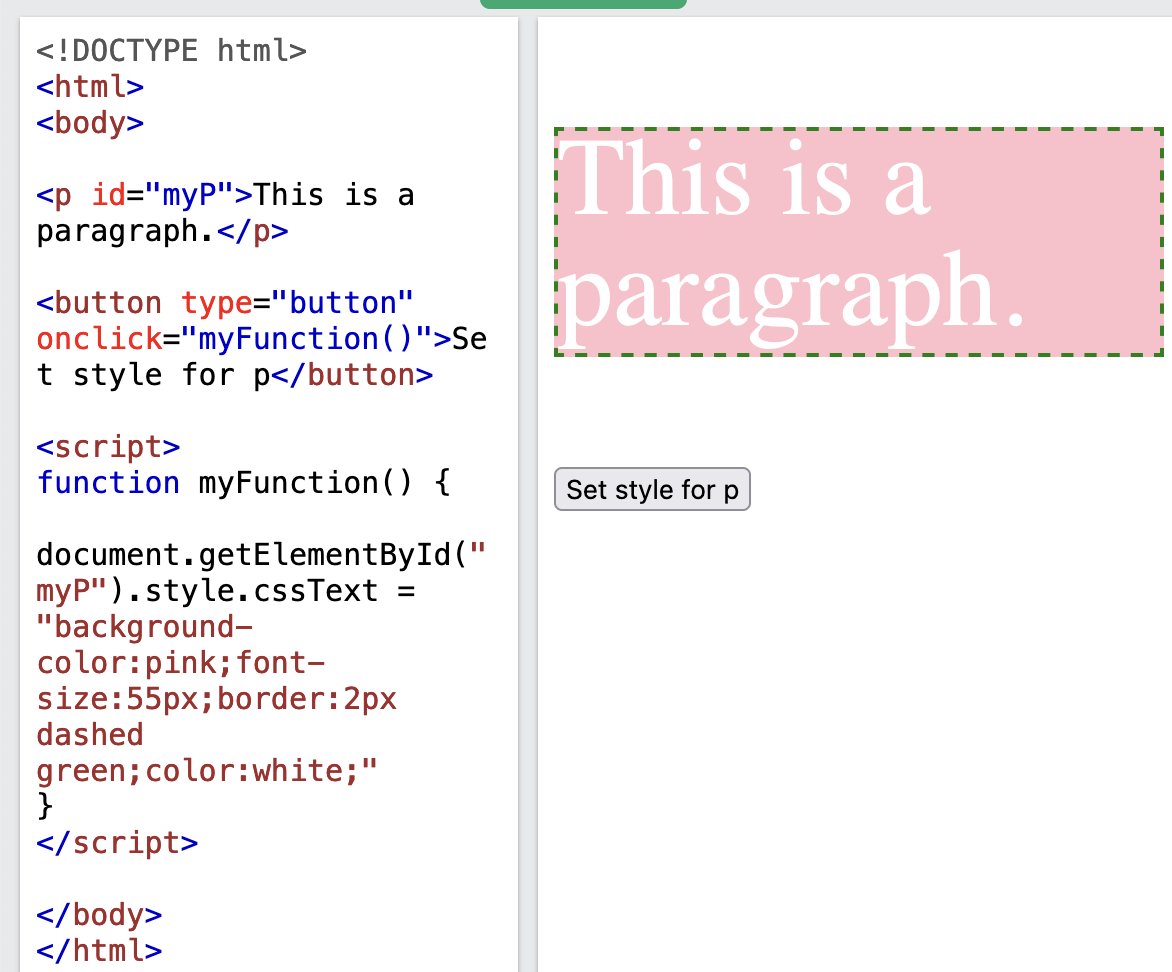
Task: Click the green button at the top edge
Action: coord(583,4)
